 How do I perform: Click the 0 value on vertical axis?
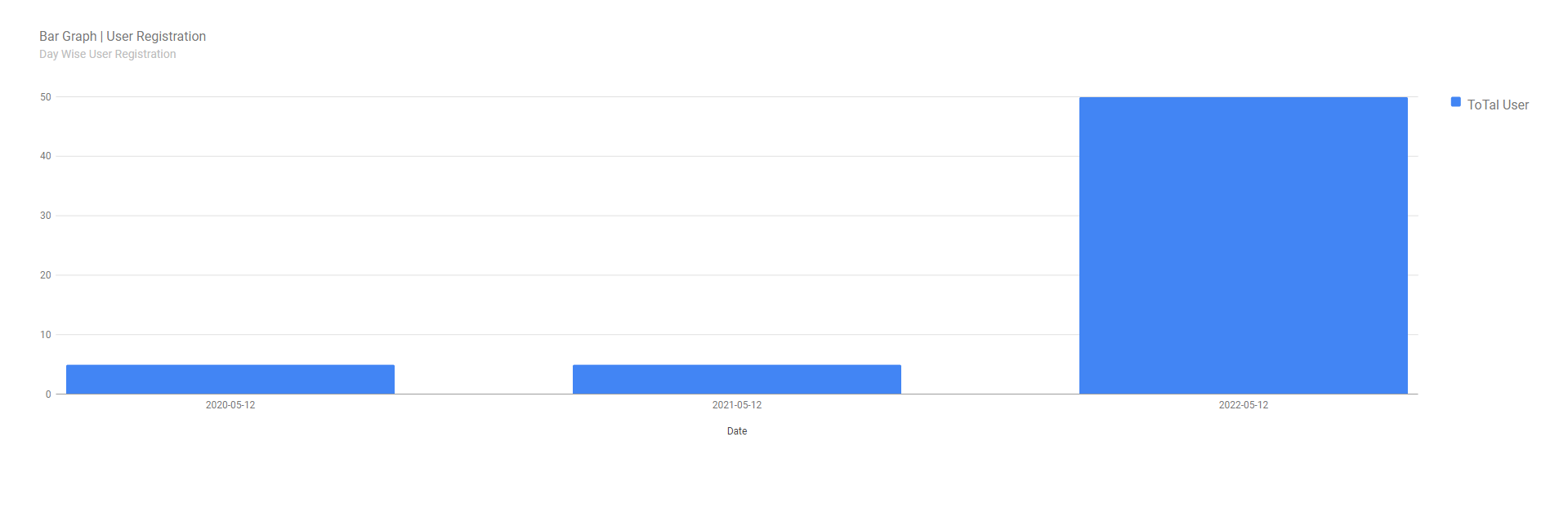[48, 394]
